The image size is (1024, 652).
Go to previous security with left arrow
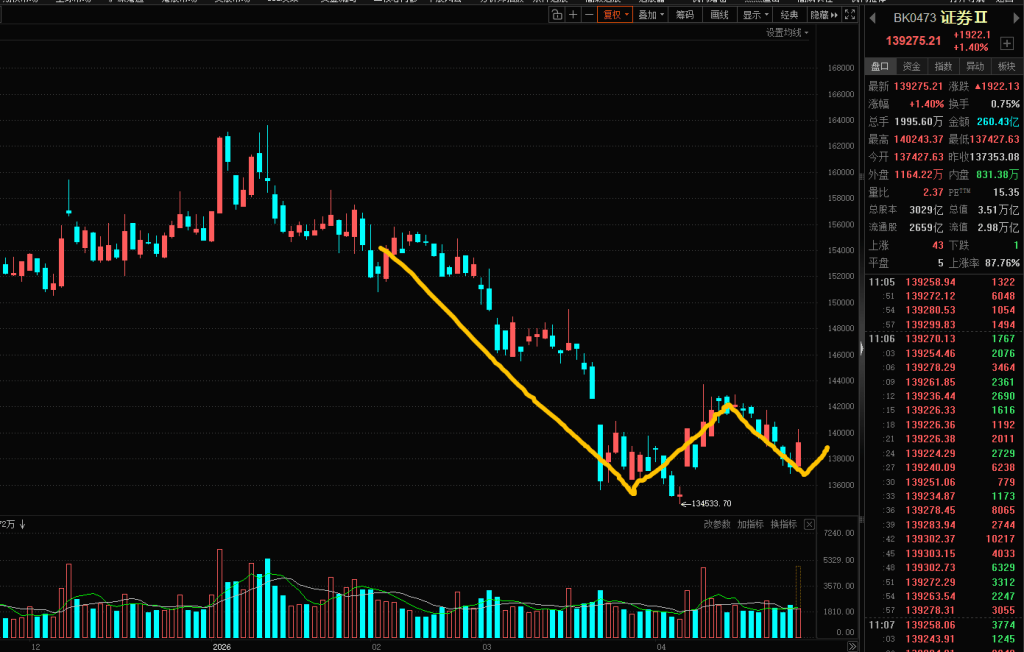[x=871, y=18]
